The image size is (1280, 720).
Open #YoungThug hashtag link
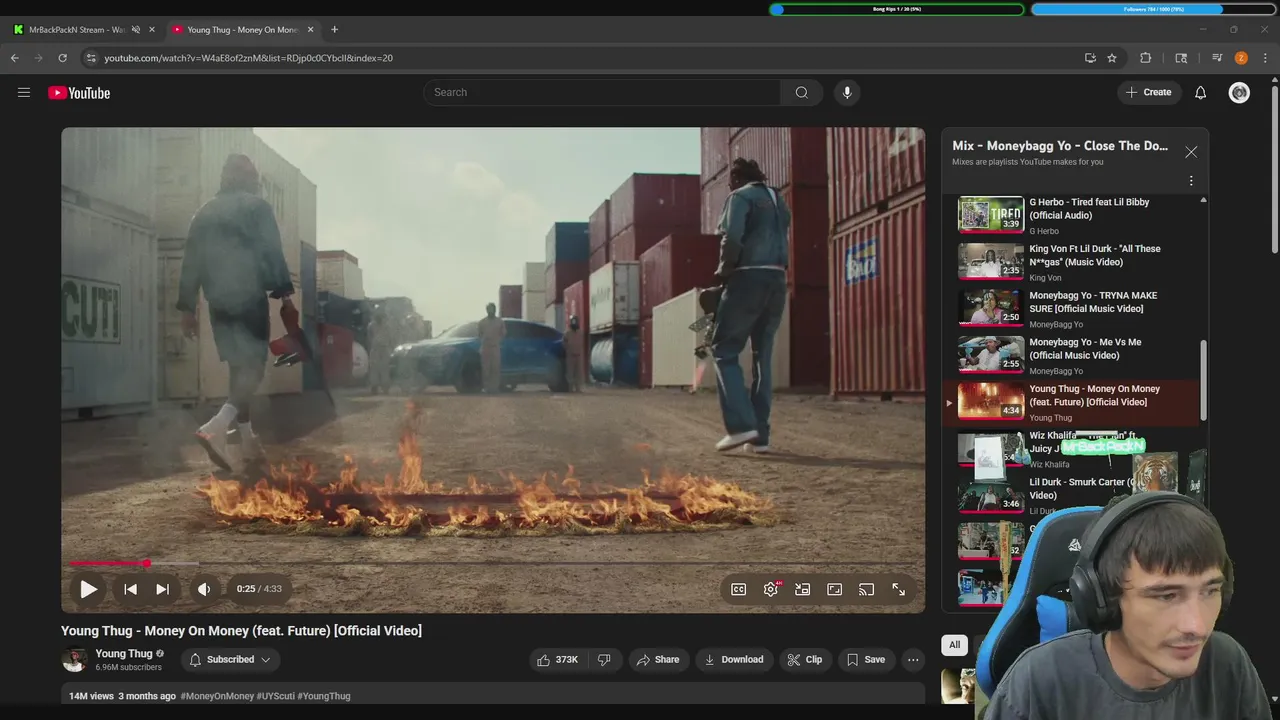point(324,696)
